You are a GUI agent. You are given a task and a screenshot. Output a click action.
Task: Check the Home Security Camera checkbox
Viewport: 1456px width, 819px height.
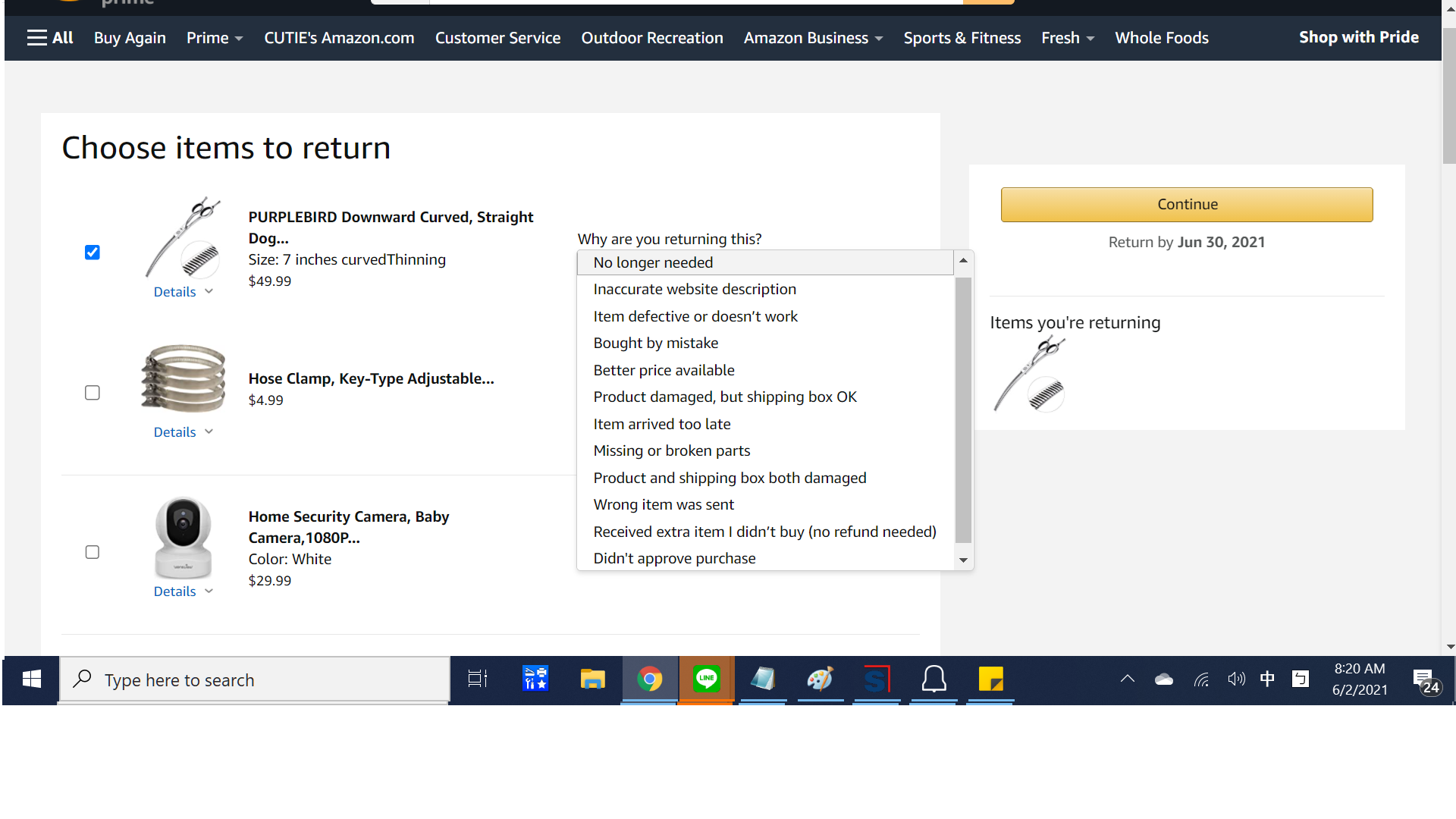click(x=93, y=552)
